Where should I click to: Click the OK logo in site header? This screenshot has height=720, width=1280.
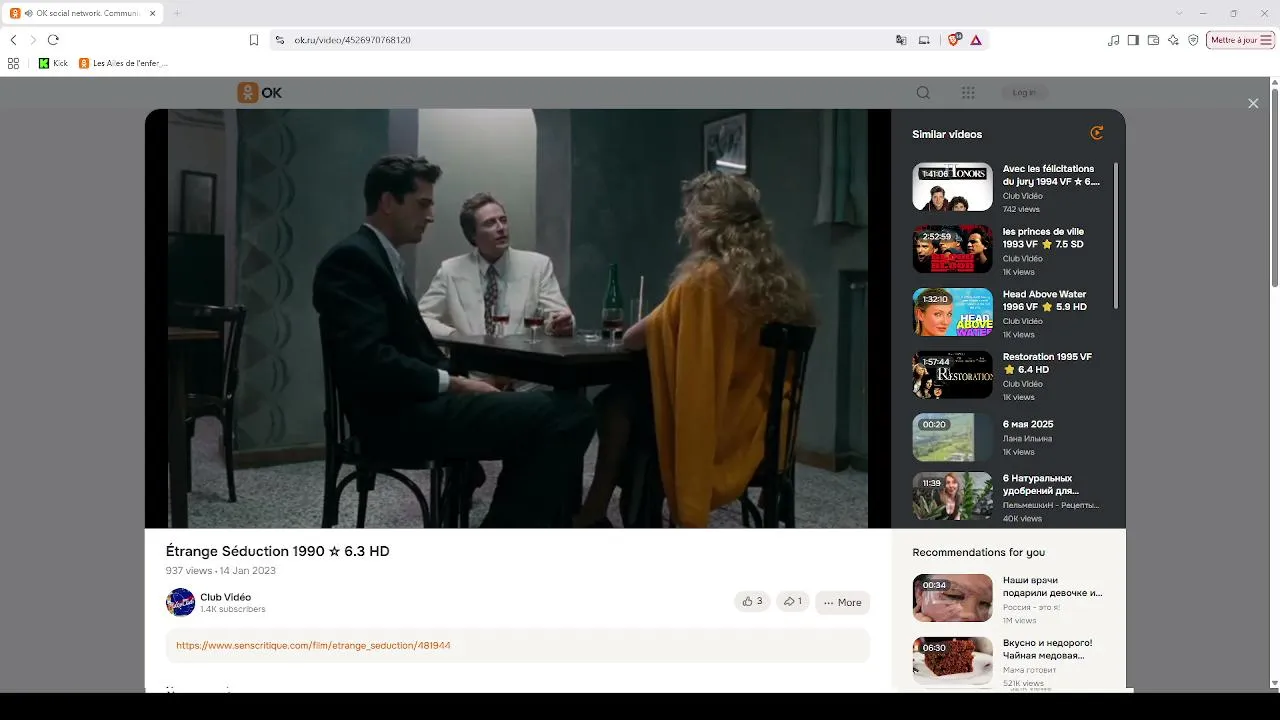pos(259,93)
